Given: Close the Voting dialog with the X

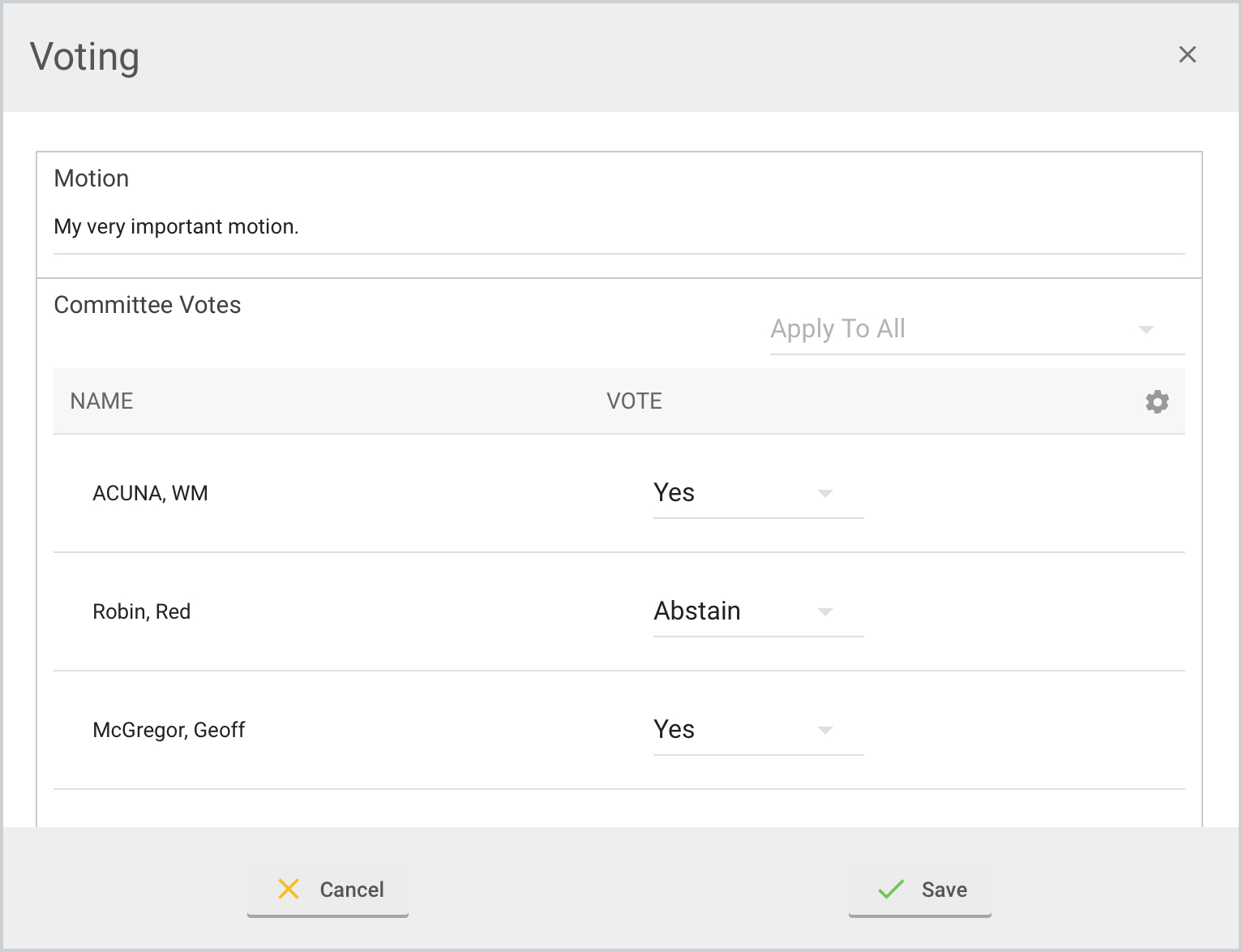Looking at the screenshot, I should click(1187, 54).
